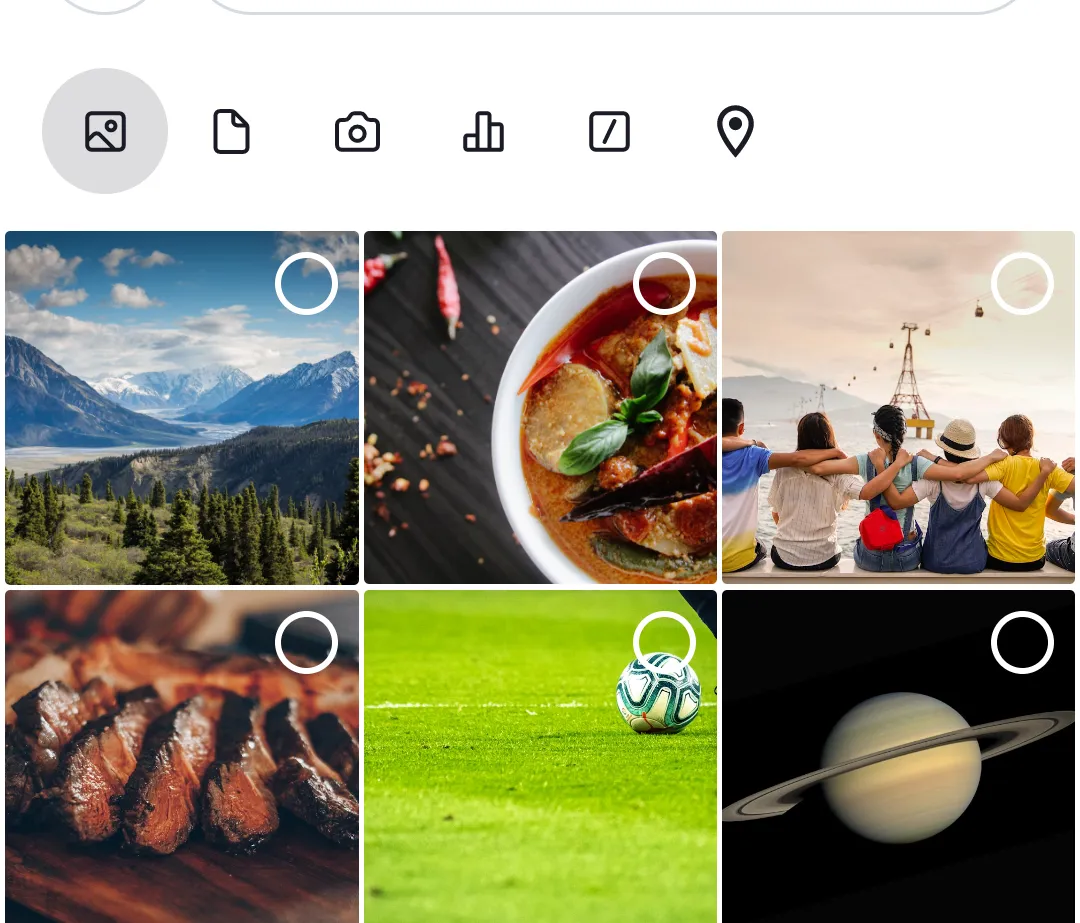Open the mountain landscape thumbnail
The height and width of the screenshot is (923, 1080).
(x=182, y=408)
